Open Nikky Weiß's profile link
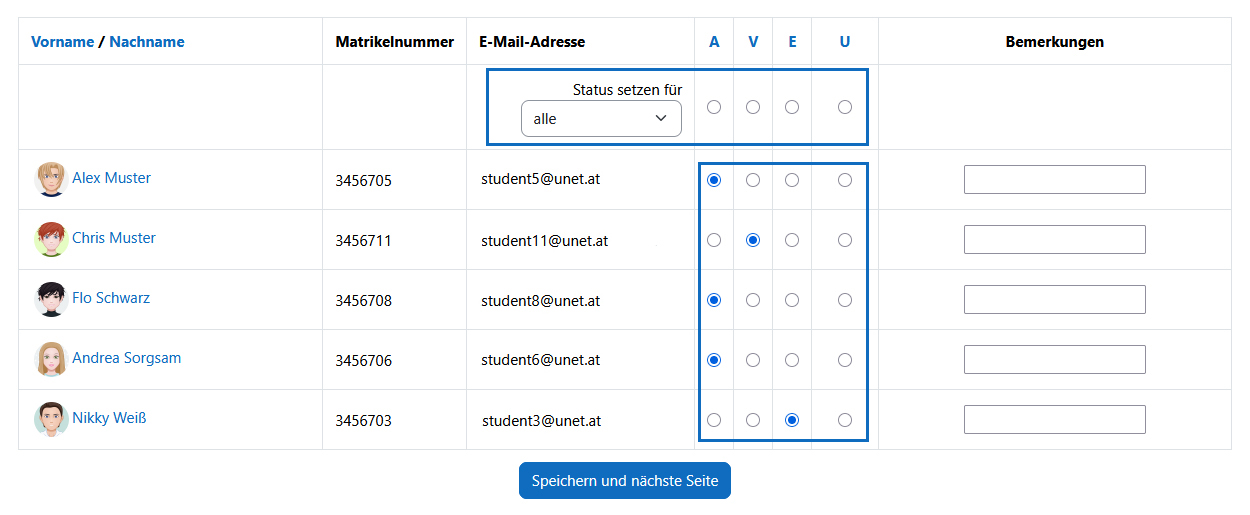The height and width of the screenshot is (515, 1250). 109,418
